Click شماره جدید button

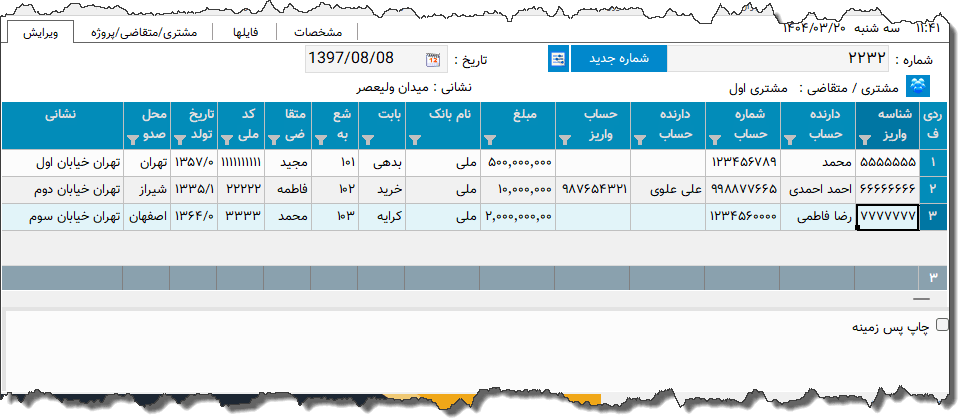coord(619,59)
